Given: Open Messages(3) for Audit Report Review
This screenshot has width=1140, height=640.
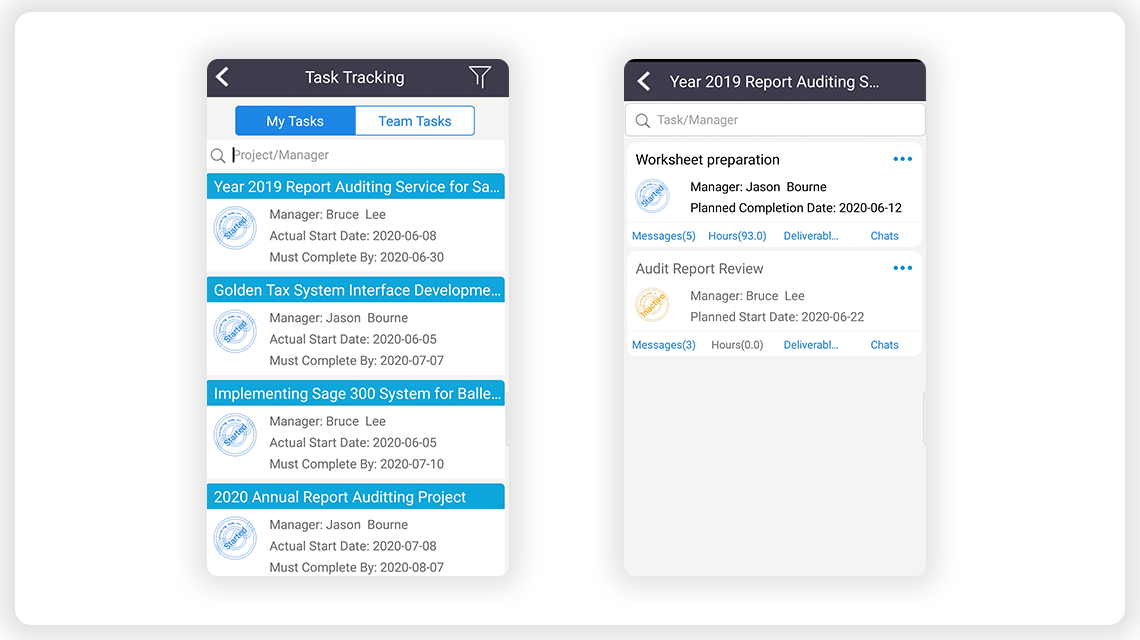Looking at the screenshot, I should pyautogui.click(x=664, y=345).
